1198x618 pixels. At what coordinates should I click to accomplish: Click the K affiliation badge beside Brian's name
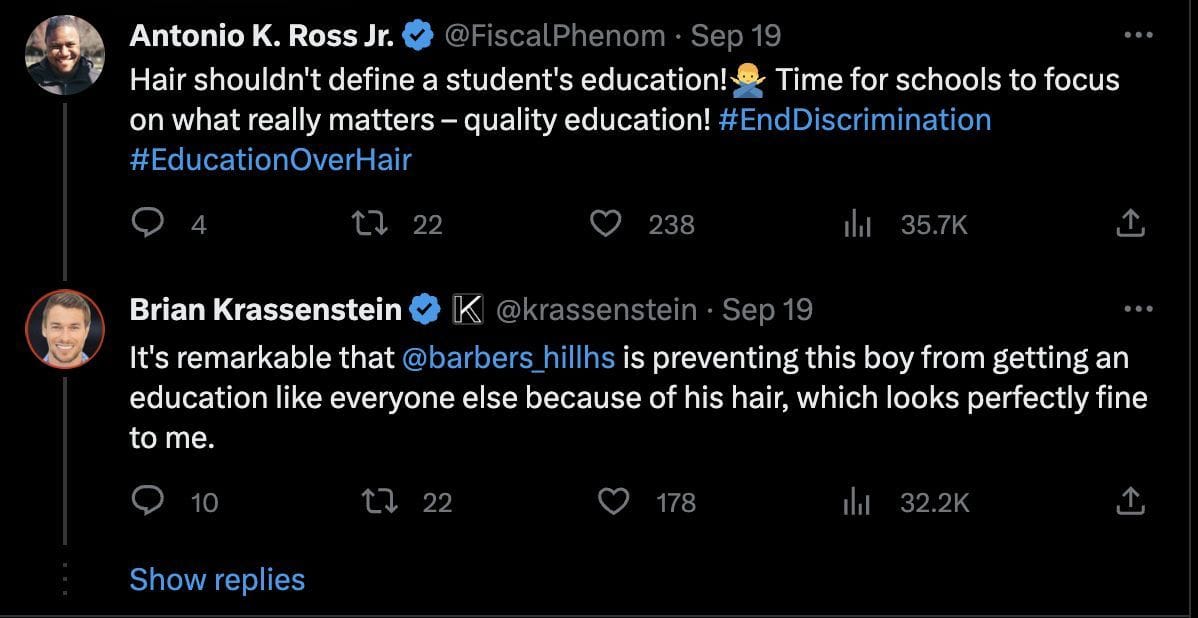point(467,310)
